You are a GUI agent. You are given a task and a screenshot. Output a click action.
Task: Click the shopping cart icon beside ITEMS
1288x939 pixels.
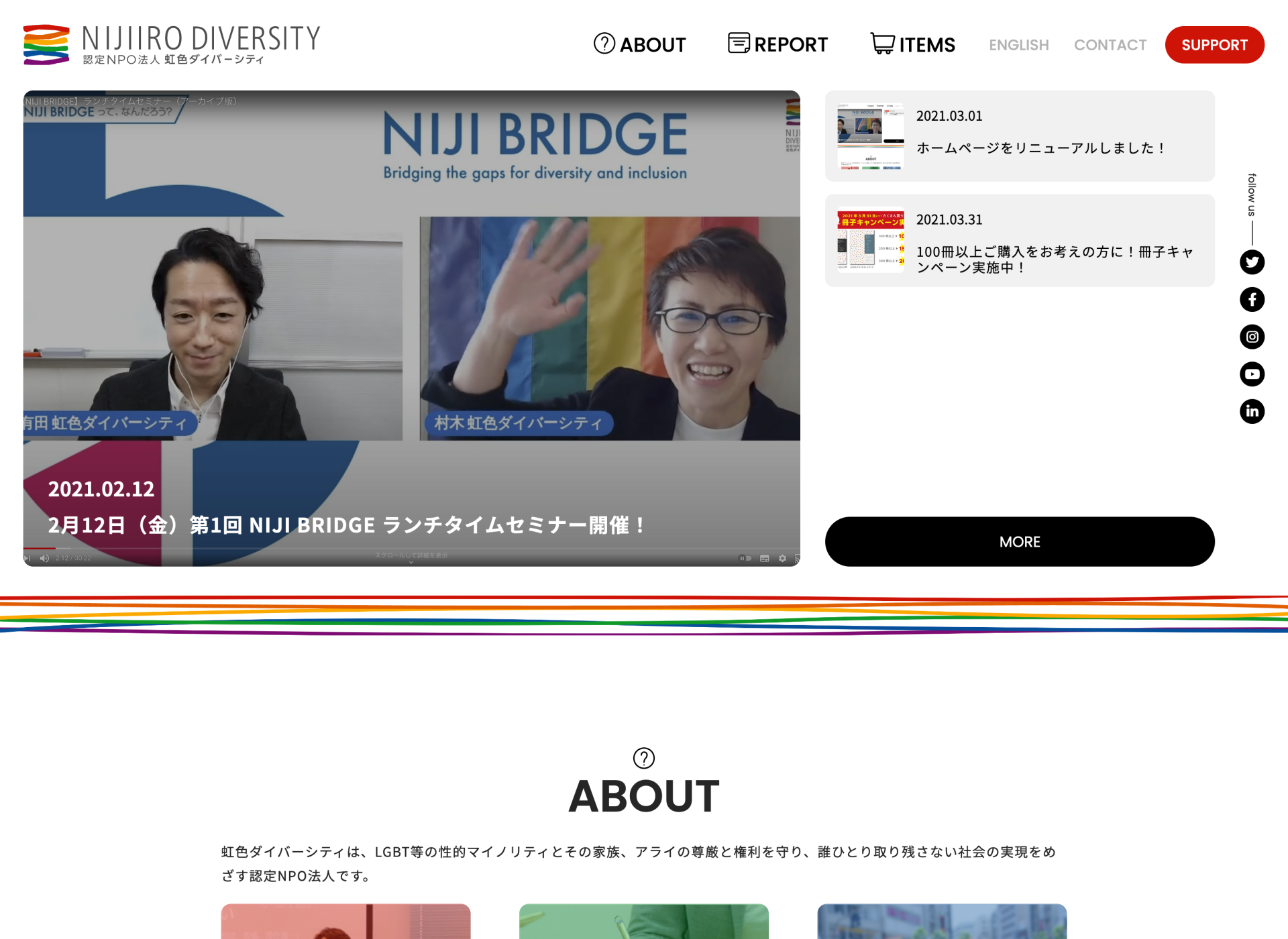[x=882, y=44]
